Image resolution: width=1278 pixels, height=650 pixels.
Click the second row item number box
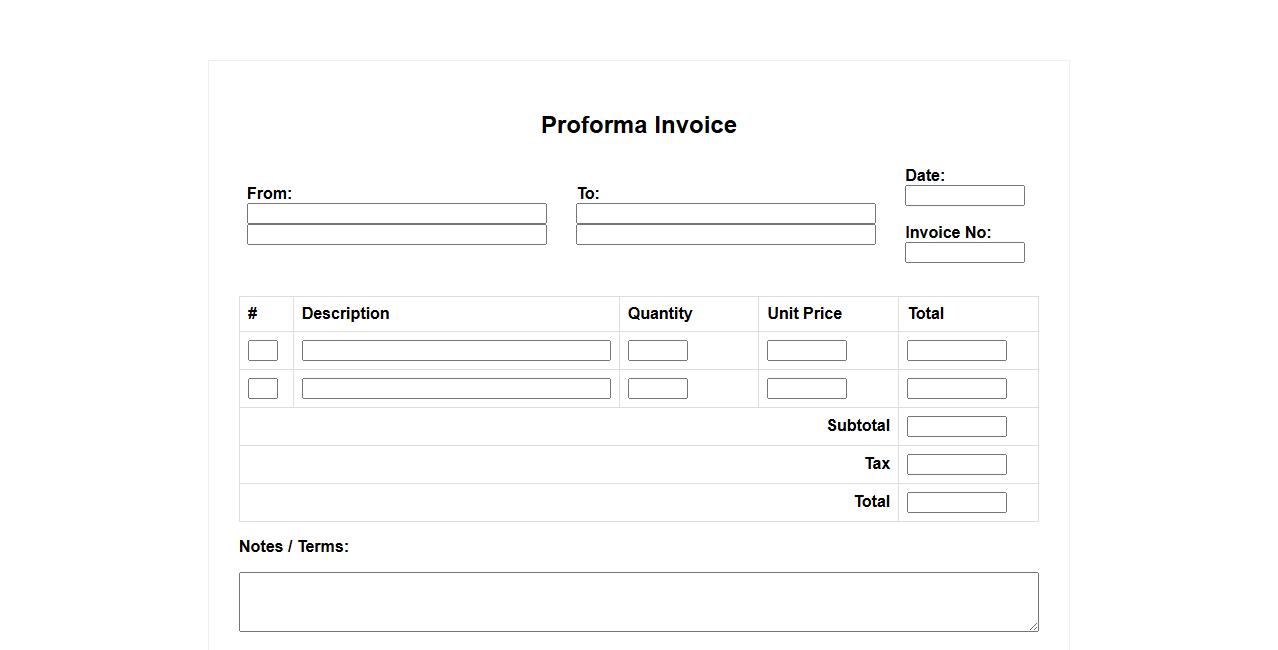(x=262, y=388)
